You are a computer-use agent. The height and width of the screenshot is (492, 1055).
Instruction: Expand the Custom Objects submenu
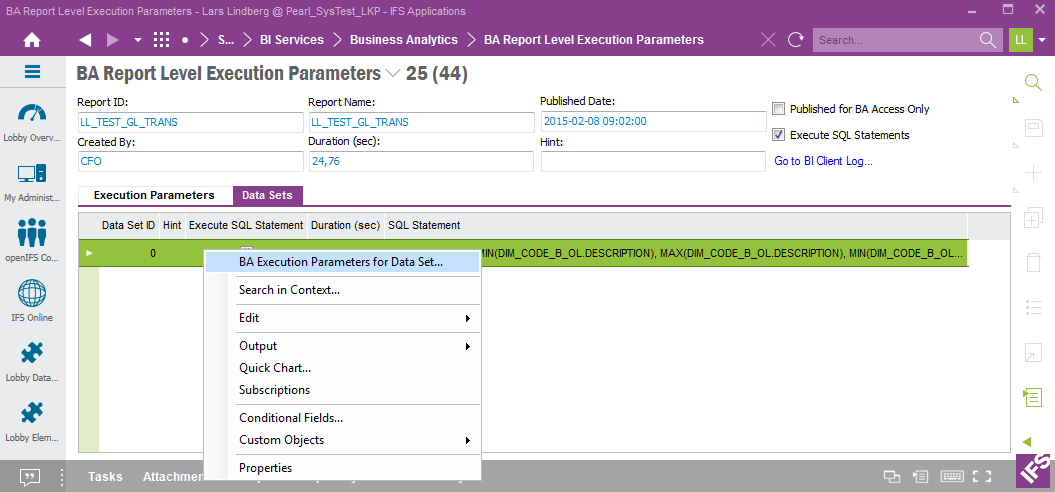point(342,440)
